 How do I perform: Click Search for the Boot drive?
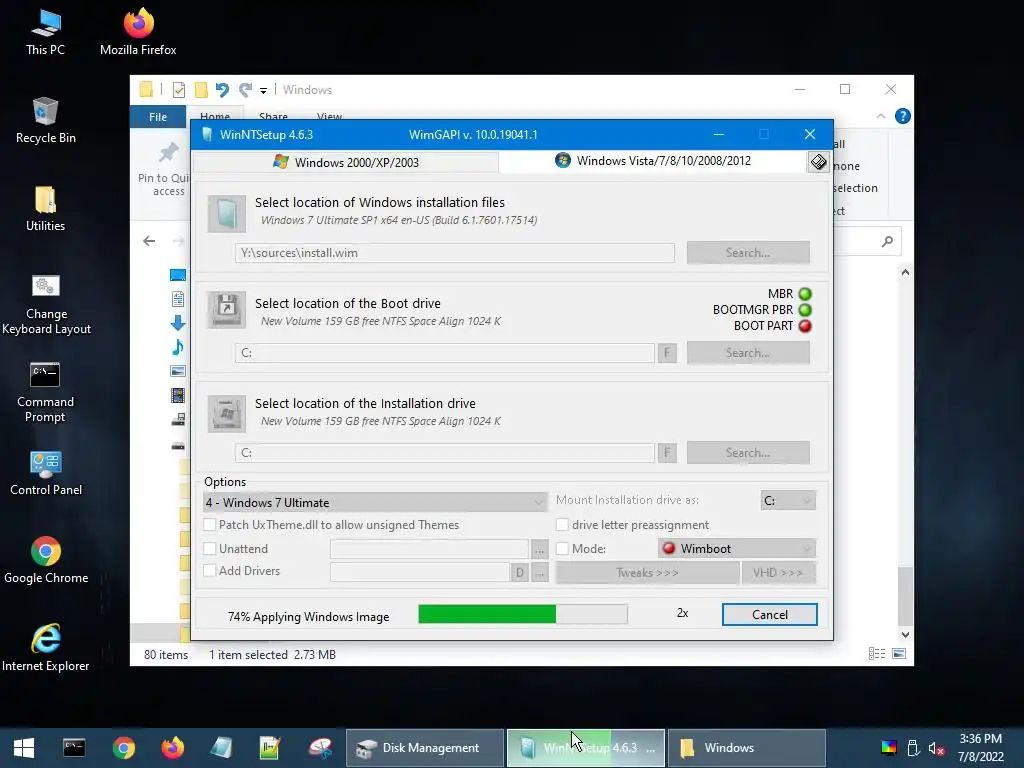[x=748, y=353]
